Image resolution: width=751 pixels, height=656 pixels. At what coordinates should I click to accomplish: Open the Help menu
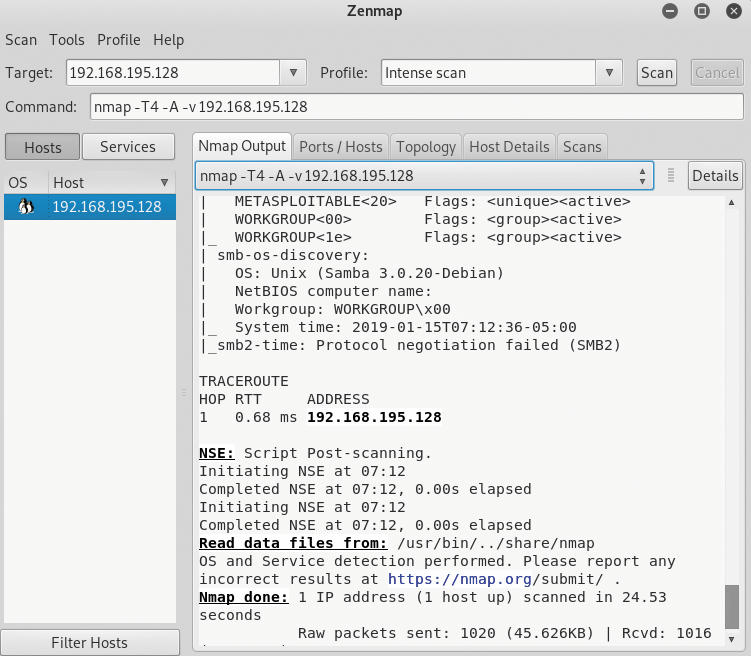pos(168,40)
